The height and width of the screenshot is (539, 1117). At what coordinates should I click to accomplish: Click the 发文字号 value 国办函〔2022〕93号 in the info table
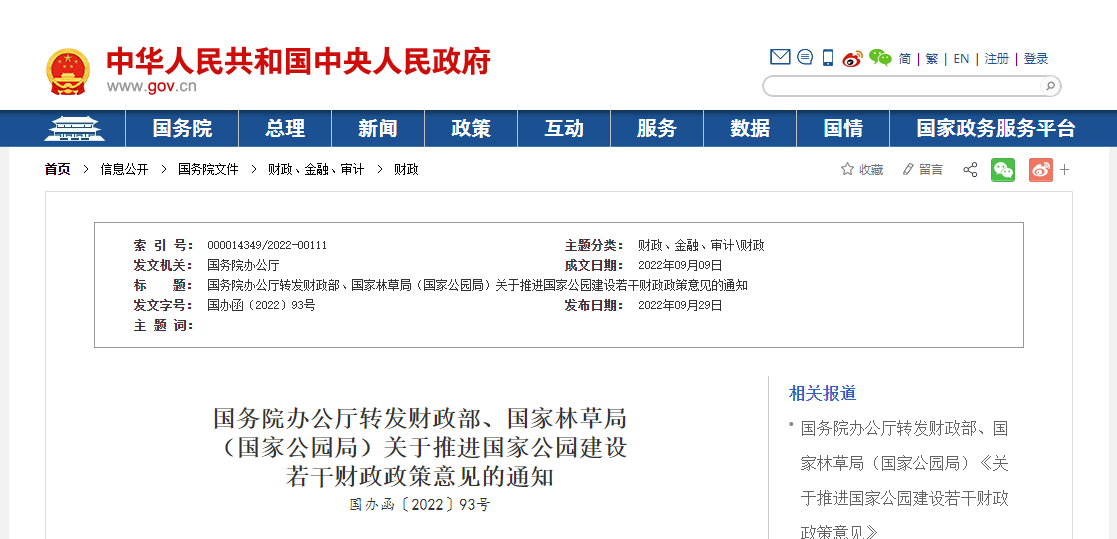[261, 305]
